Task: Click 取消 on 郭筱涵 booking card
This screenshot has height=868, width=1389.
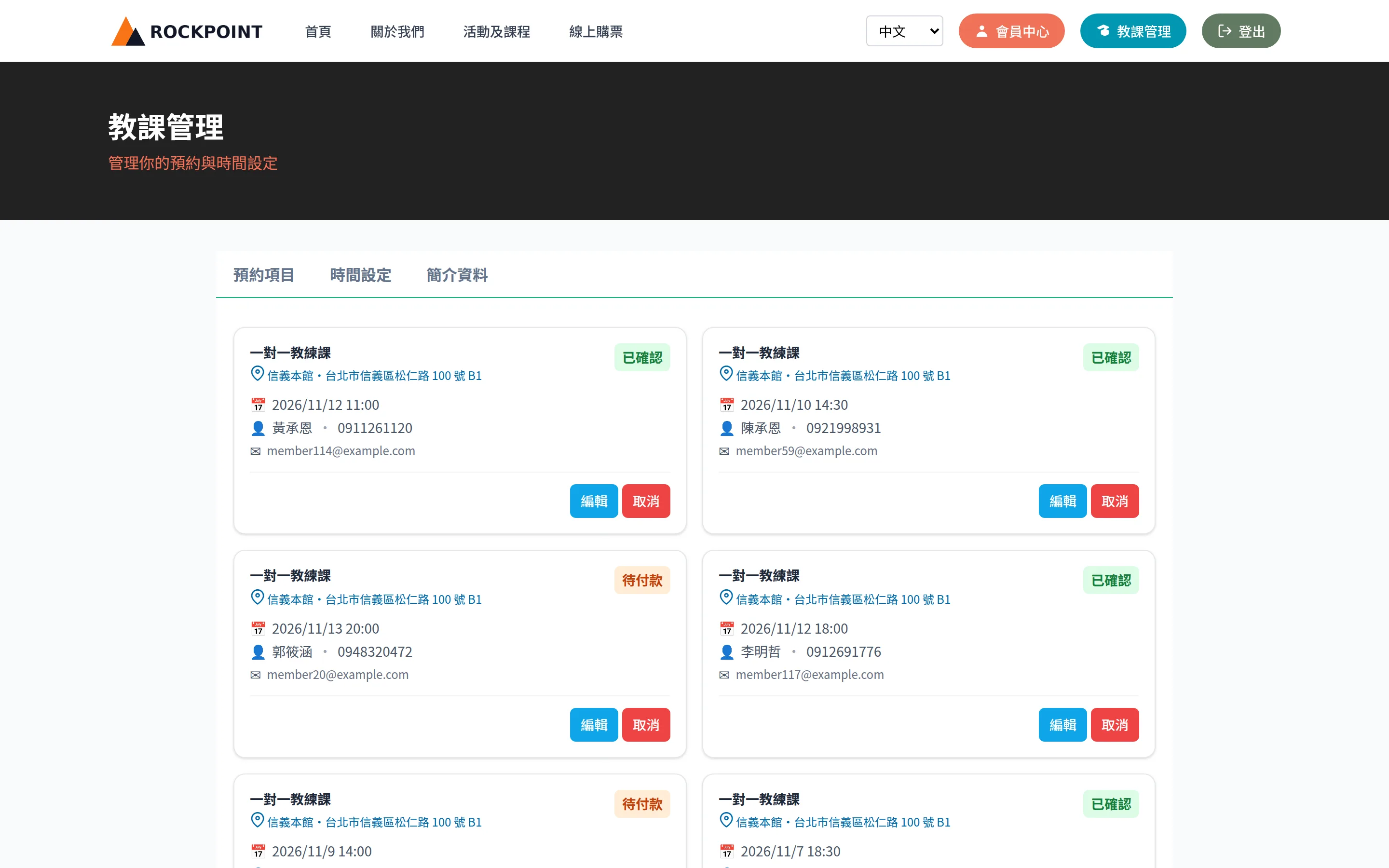Action: coord(646,725)
